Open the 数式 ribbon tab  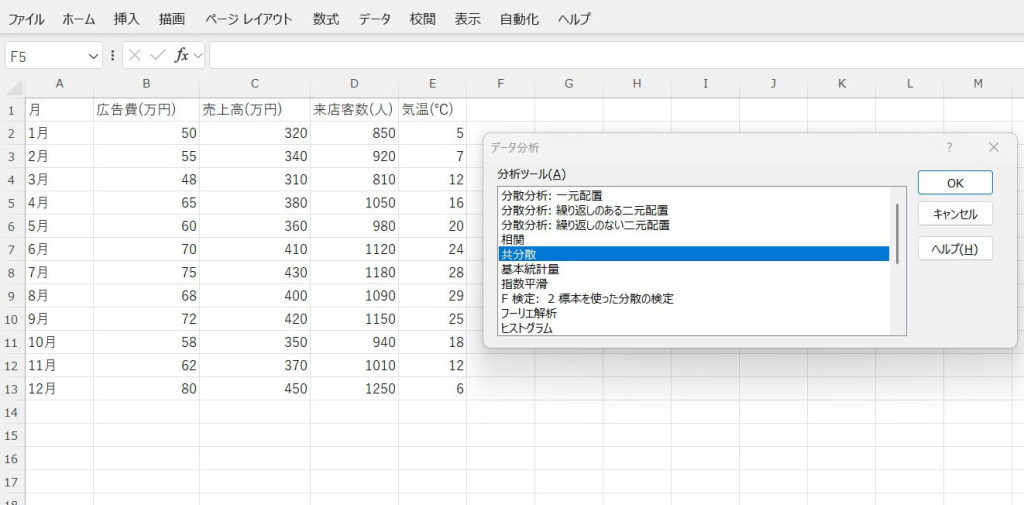[325, 19]
